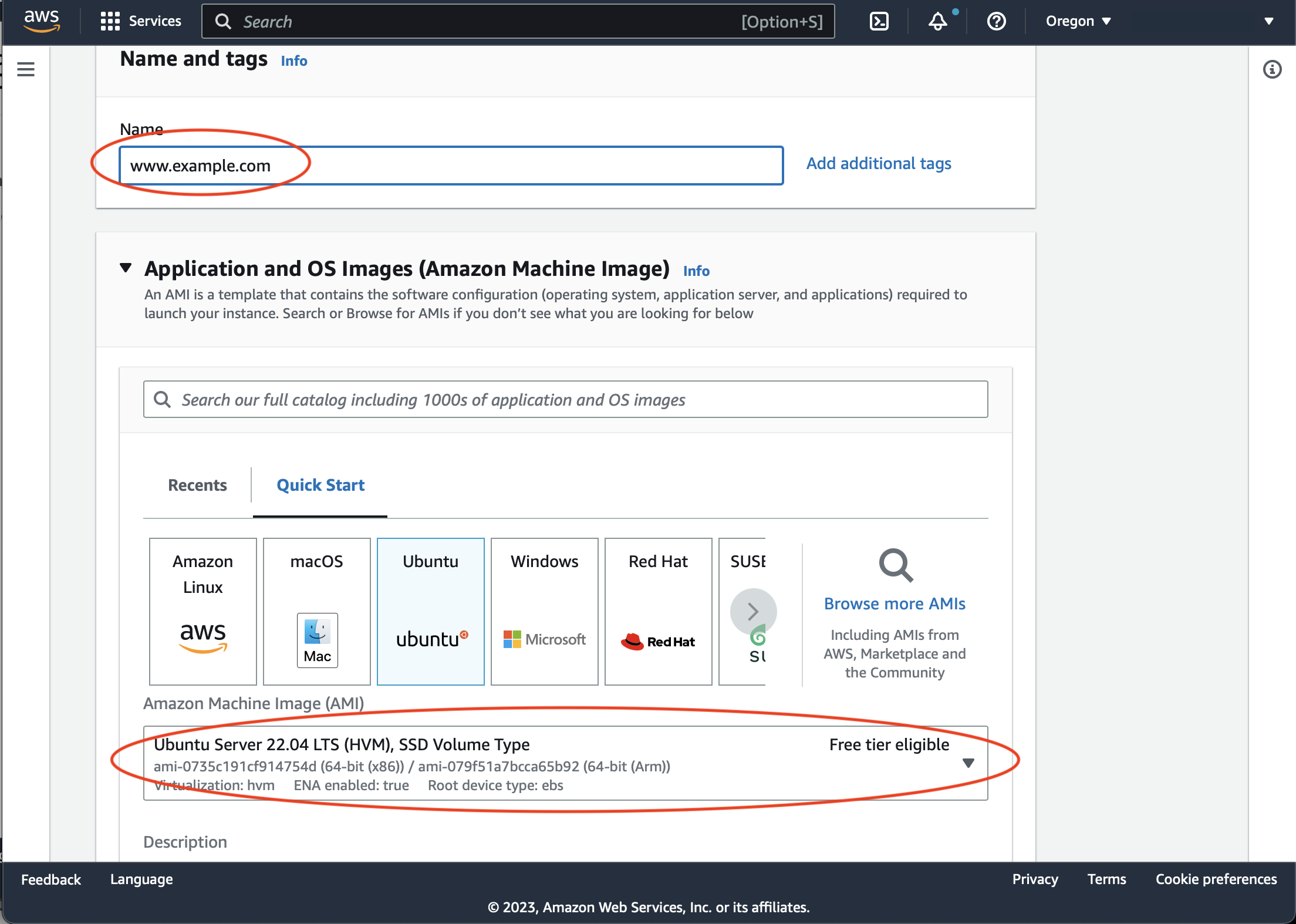Open the Oregon region dropdown
The width and height of the screenshot is (1296, 924).
[1079, 21]
